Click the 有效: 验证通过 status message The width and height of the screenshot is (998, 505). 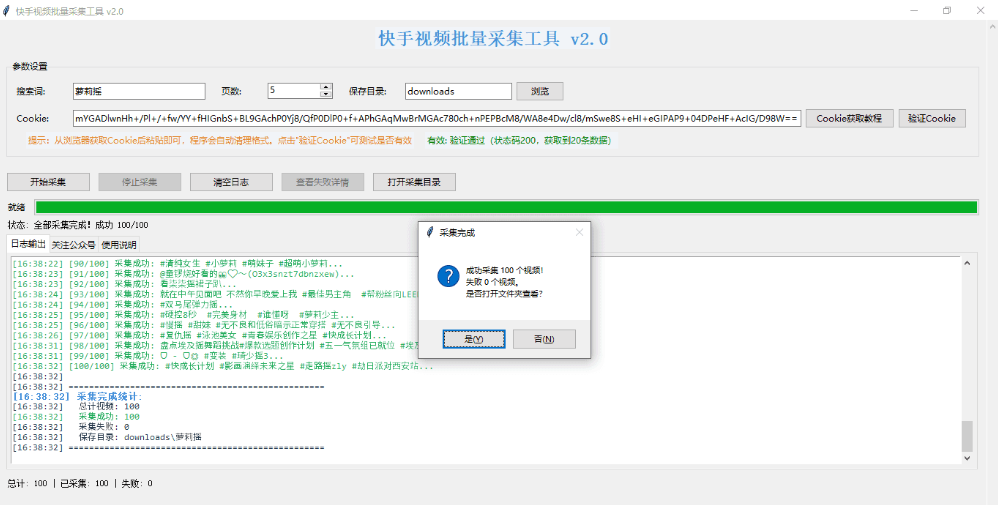(519, 140)
